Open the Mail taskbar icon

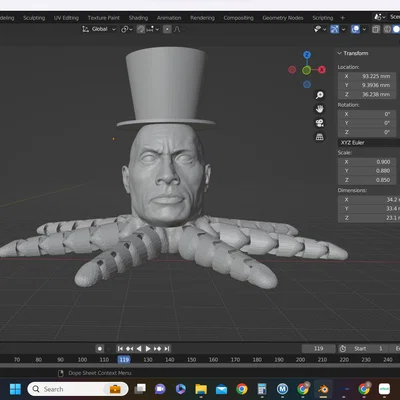[x=221, y=389]
